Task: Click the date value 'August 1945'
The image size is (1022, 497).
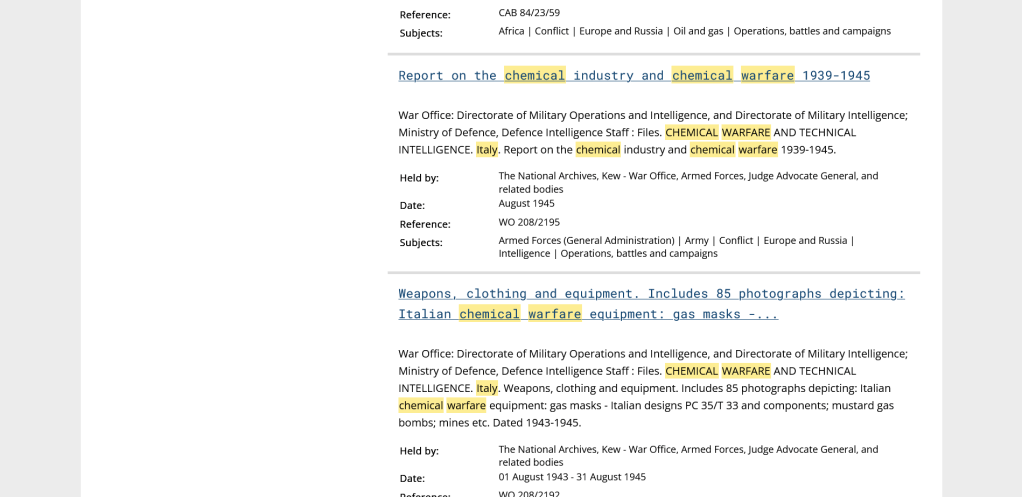Action: click(x=526, y=203)
